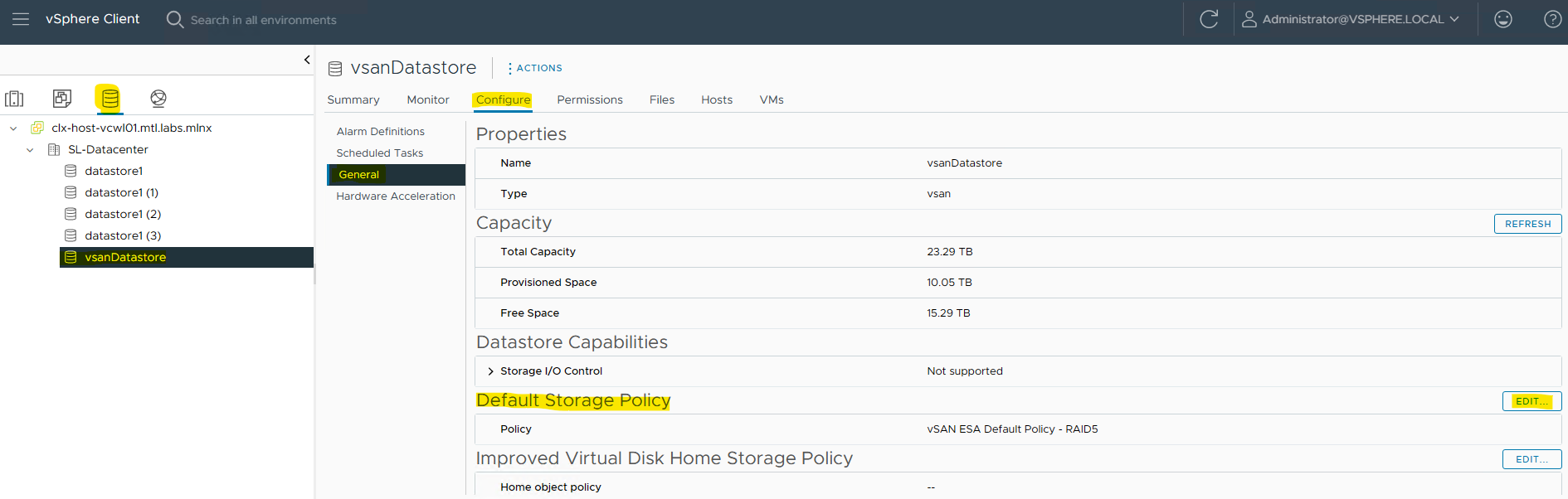
Task: Select SL-Datacenter in the tree
Action: coord(108,149)
